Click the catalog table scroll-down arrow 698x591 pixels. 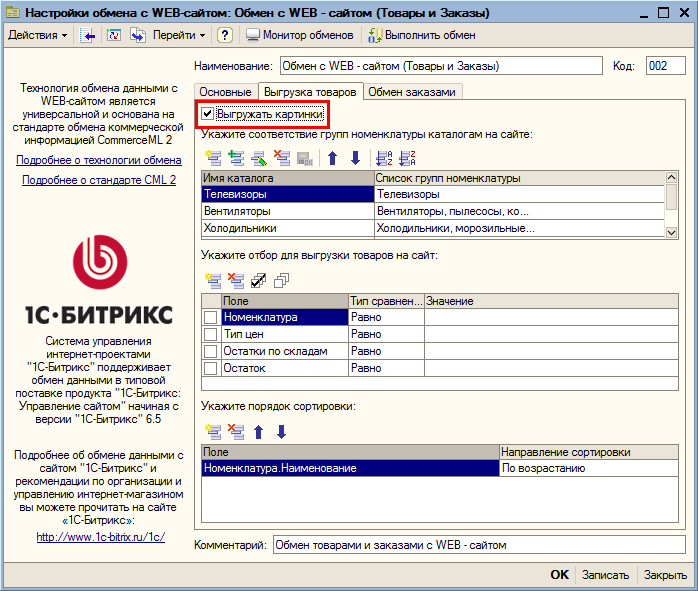[671, 232]
